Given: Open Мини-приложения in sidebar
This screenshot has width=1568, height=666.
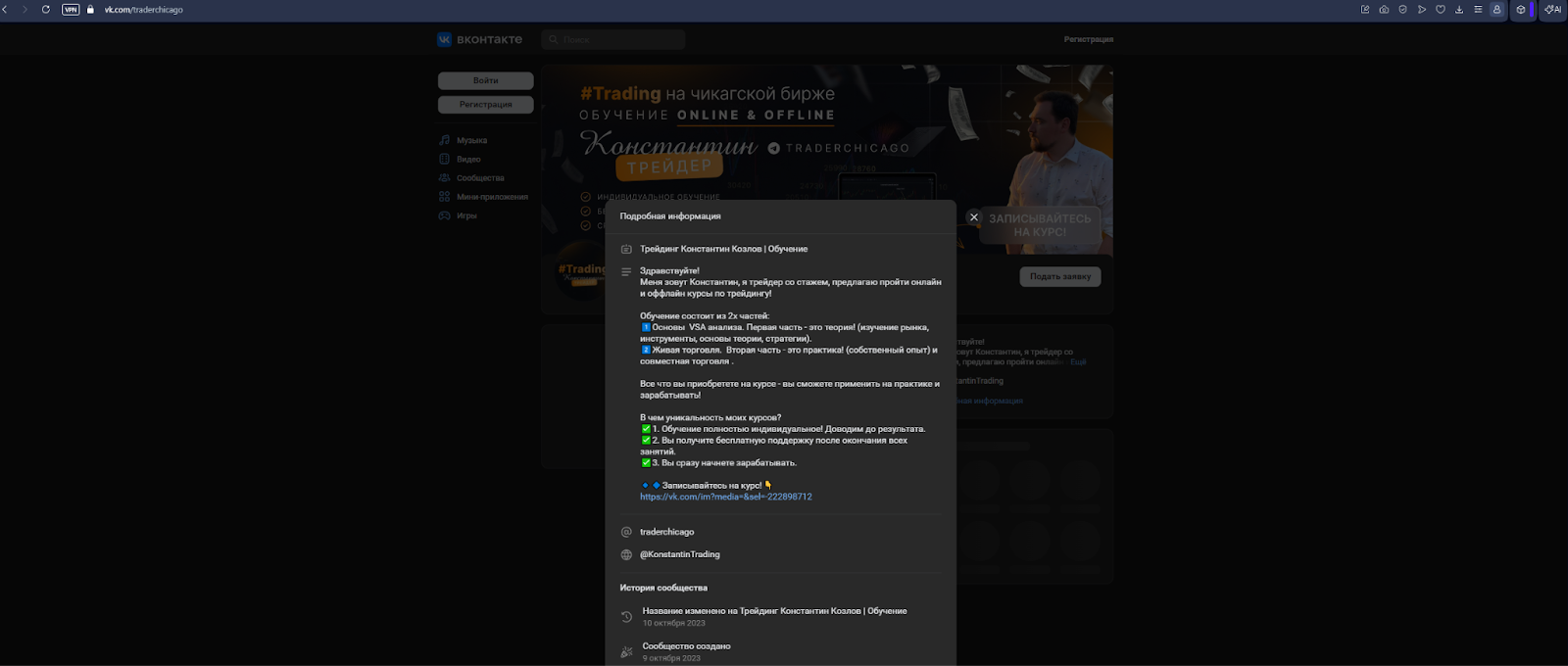Looking at the screenshot, I should (491, 197).
